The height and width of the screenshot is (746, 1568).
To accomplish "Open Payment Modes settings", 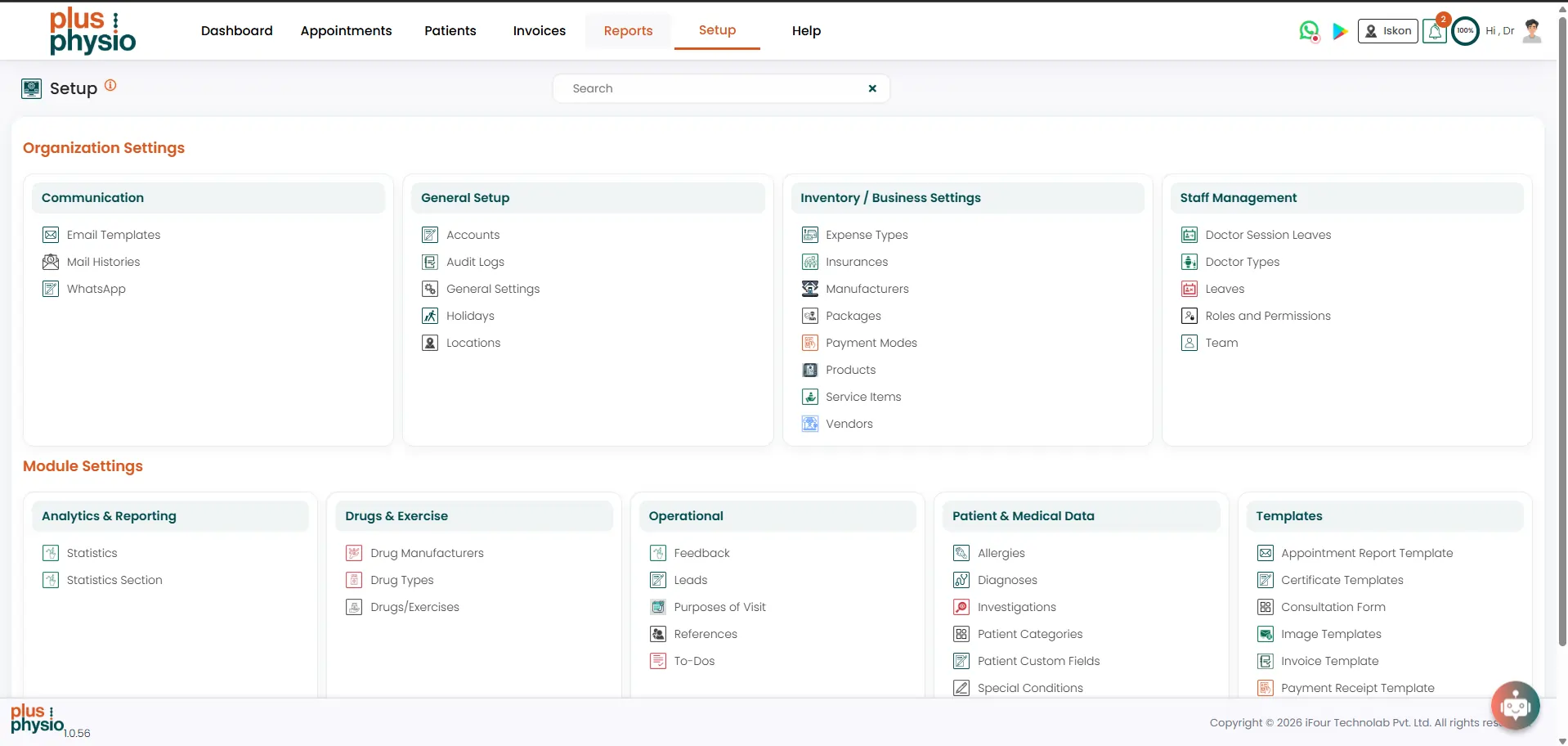I will (871, 343).
